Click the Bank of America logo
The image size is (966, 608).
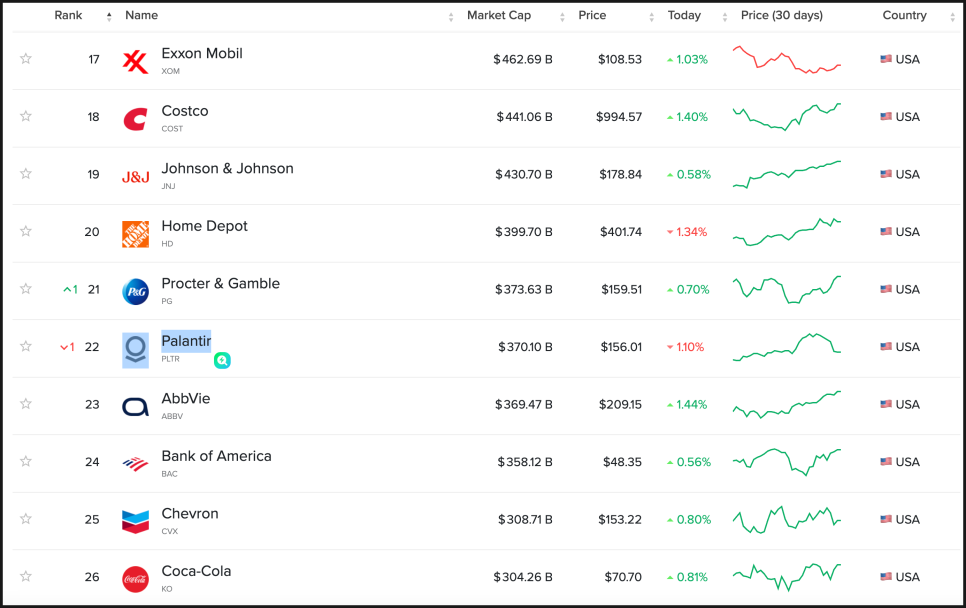136,464
